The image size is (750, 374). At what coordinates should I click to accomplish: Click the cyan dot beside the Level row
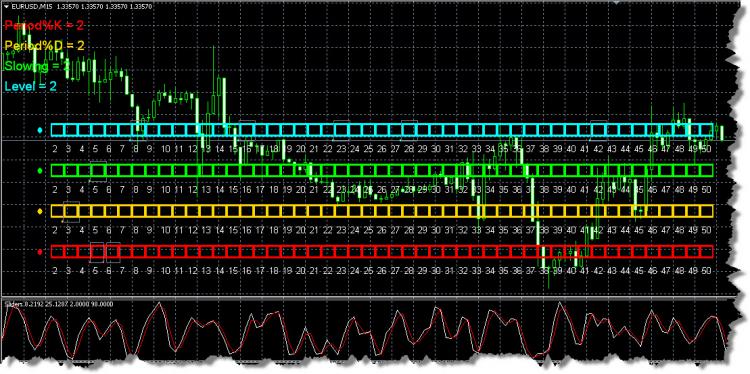click(x=40, y=130)
